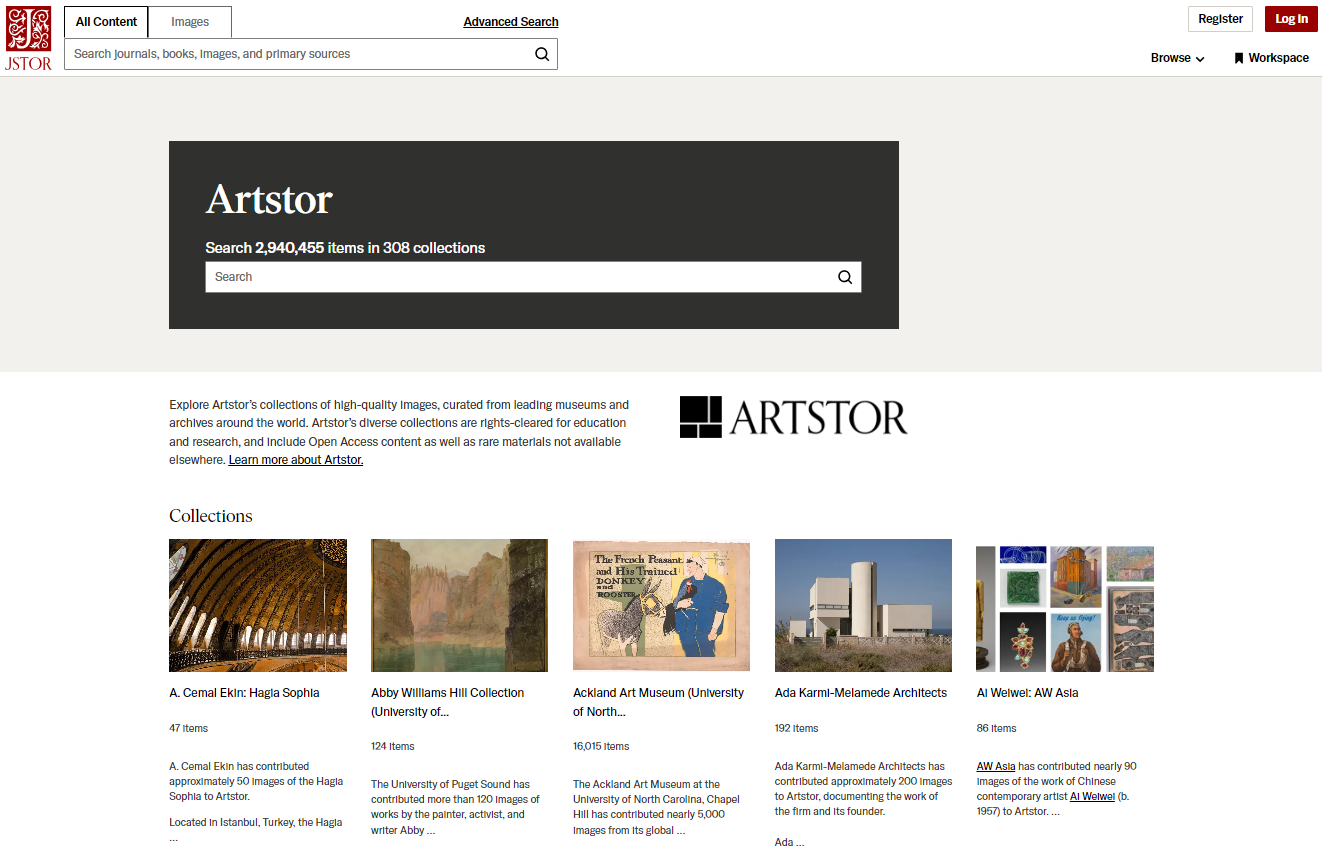Follow the Learn more about Artstor link
This screenshot has width=1322, height=863.
[296, 460]
